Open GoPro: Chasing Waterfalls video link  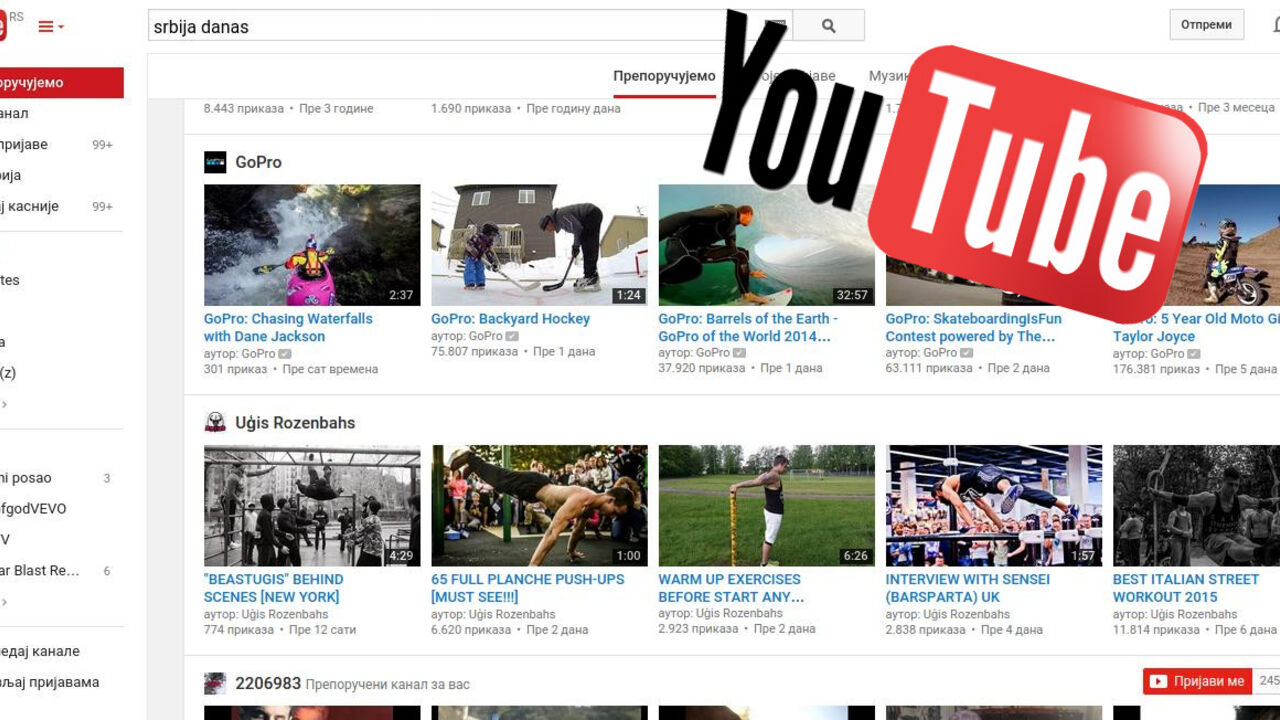pos(288,327)
